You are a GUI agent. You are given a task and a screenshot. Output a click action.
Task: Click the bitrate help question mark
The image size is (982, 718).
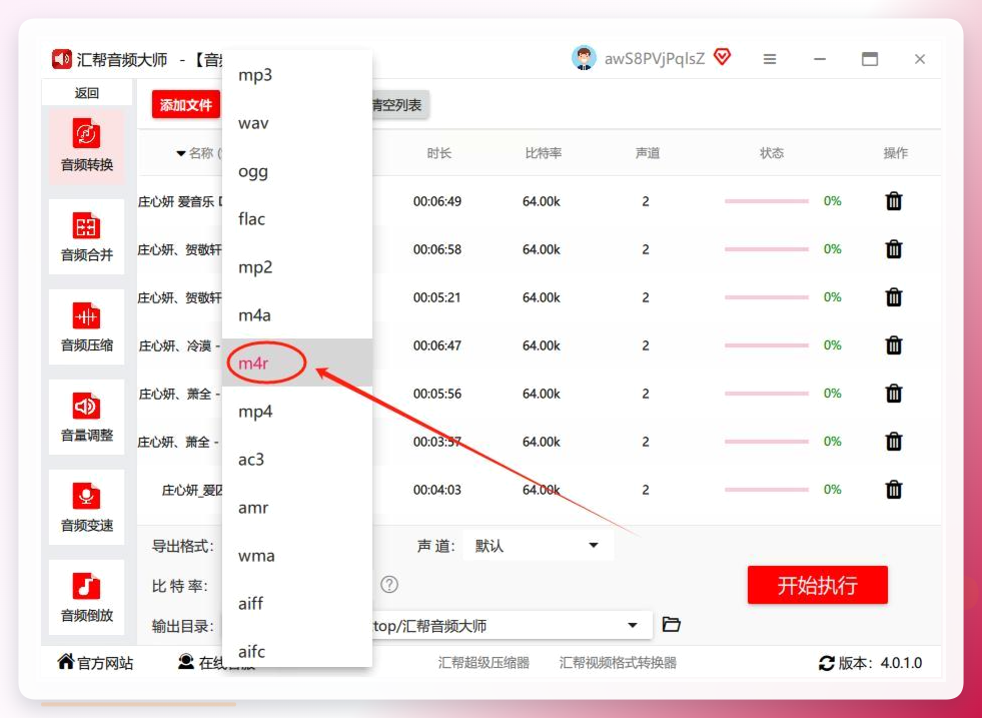389,585
